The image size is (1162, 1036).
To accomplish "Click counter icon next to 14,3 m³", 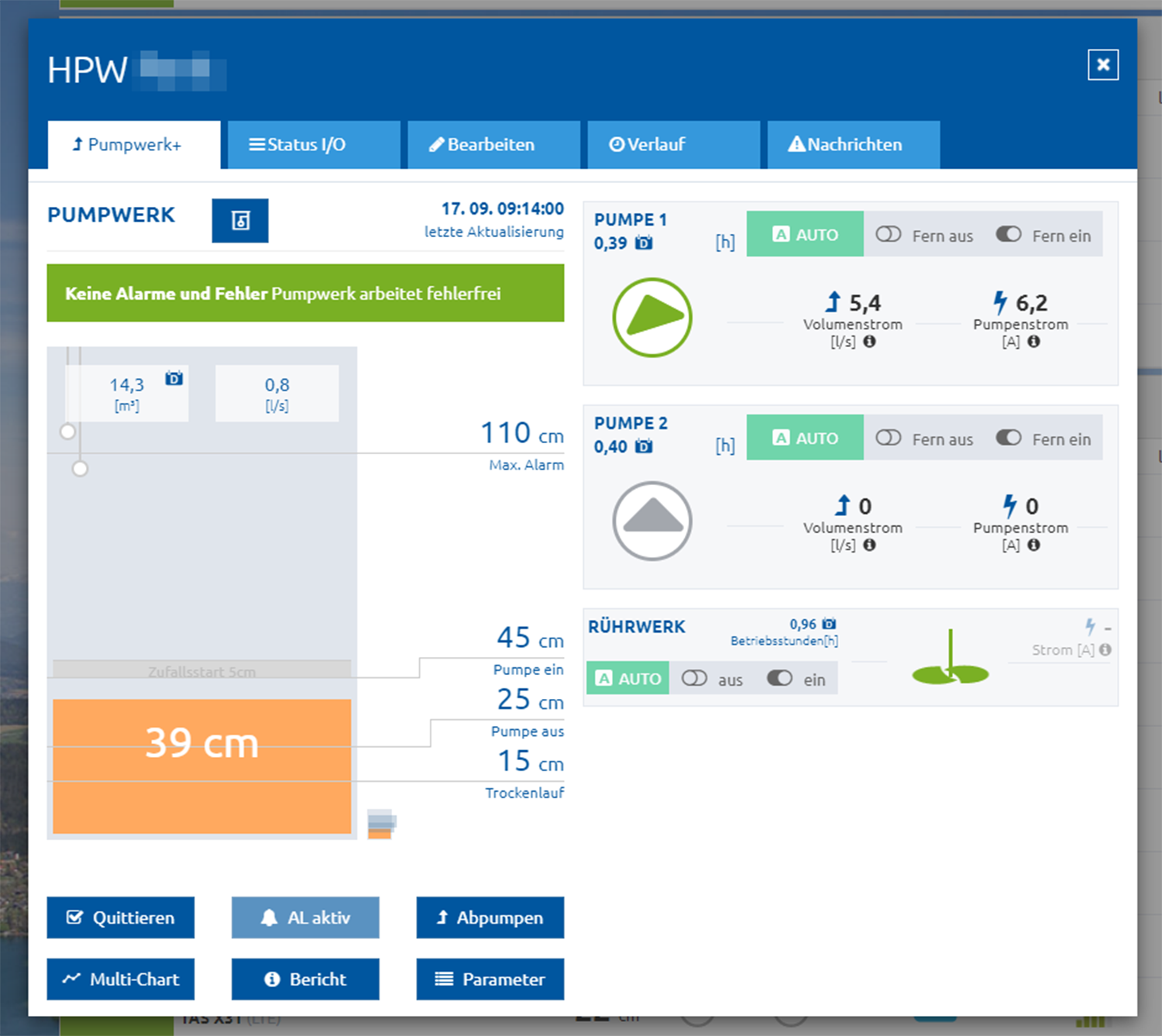I will (174, 378).
